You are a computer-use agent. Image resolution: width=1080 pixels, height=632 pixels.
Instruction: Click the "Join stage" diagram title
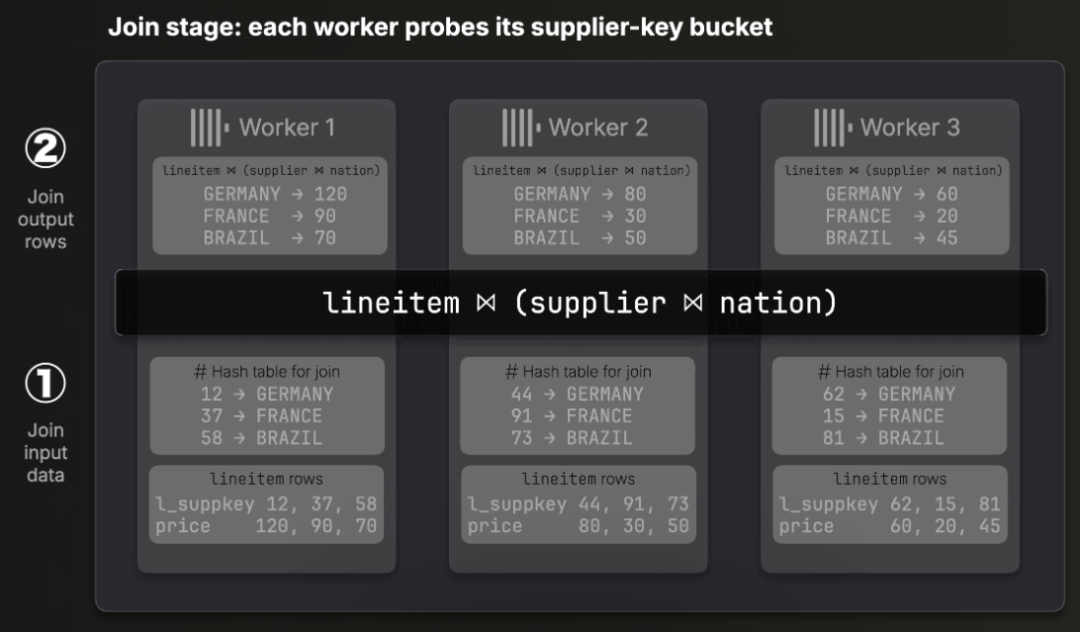[x=440, y=27]
